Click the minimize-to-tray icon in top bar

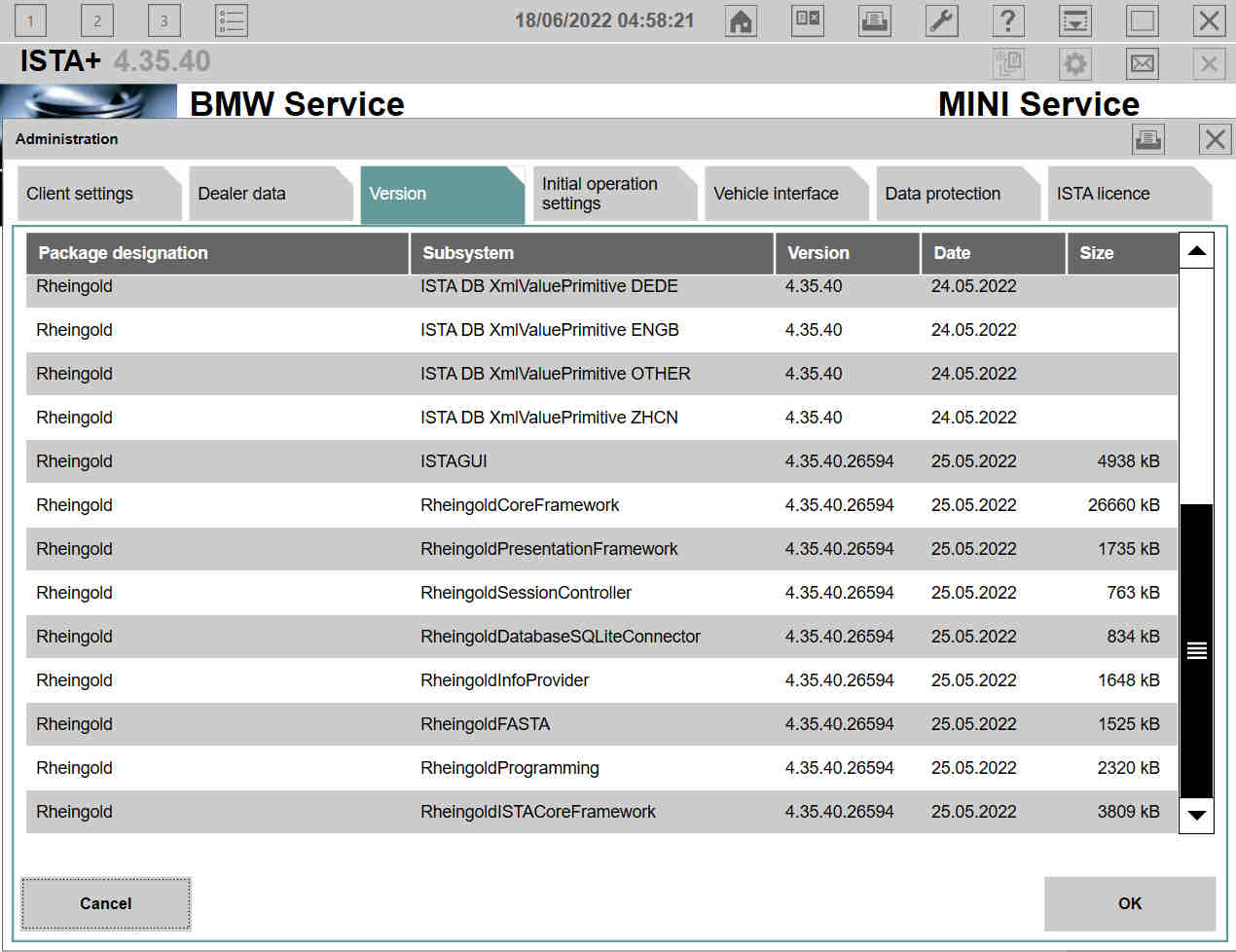coord(1075,20)
